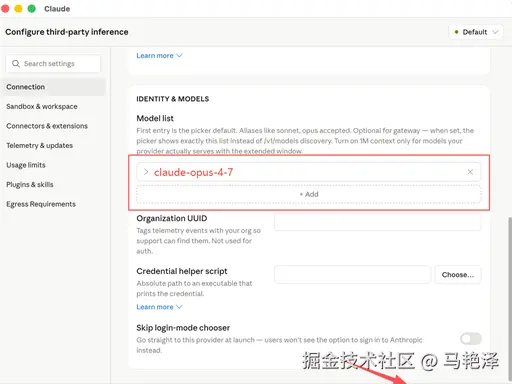Expand Learn more under Credential helper script
The width and height of the screenshot is (512, 384).
tap(159, 307)
